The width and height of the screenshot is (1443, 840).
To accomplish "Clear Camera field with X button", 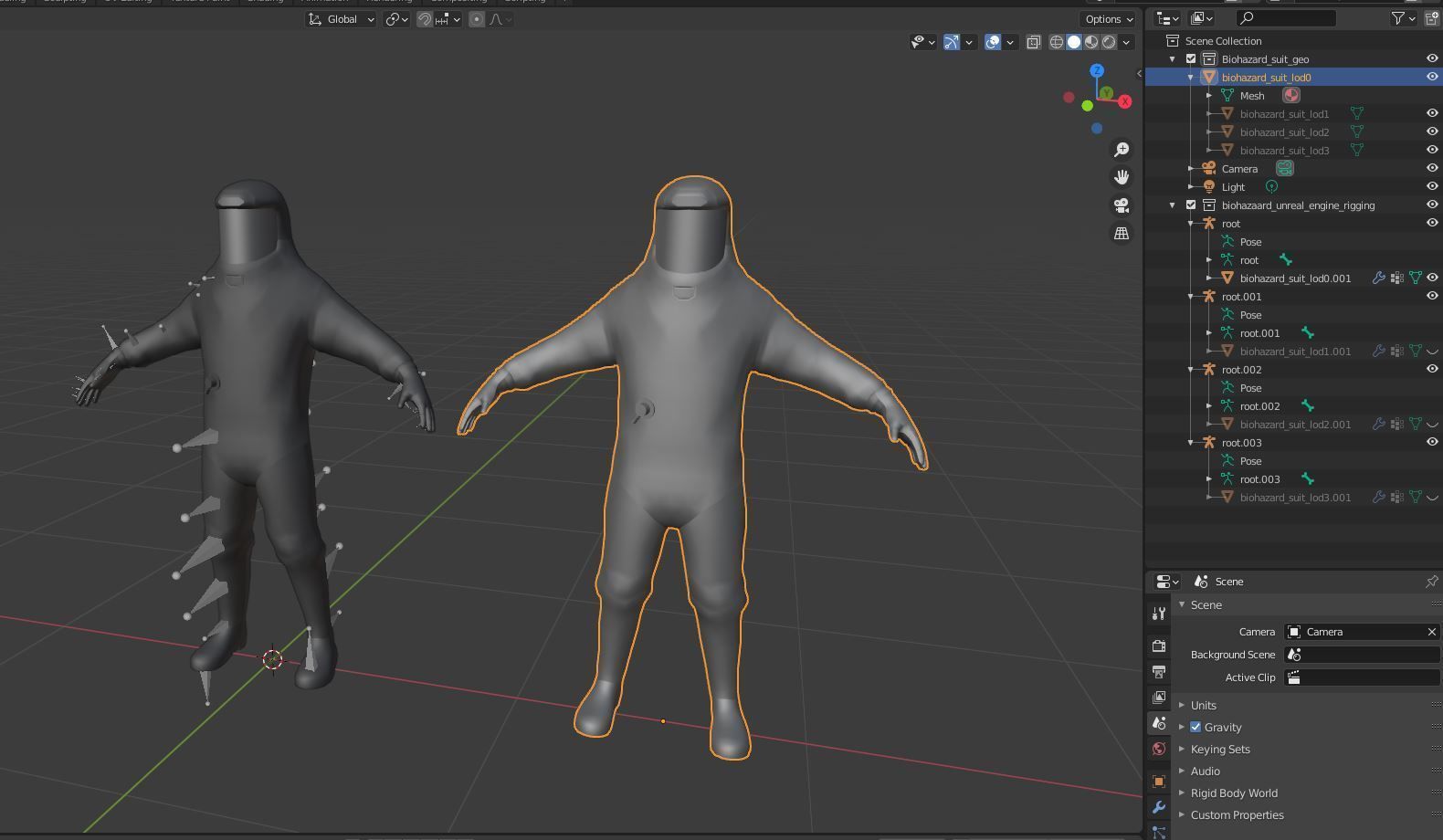I will pyautogui.click(x=1431, y=632).
